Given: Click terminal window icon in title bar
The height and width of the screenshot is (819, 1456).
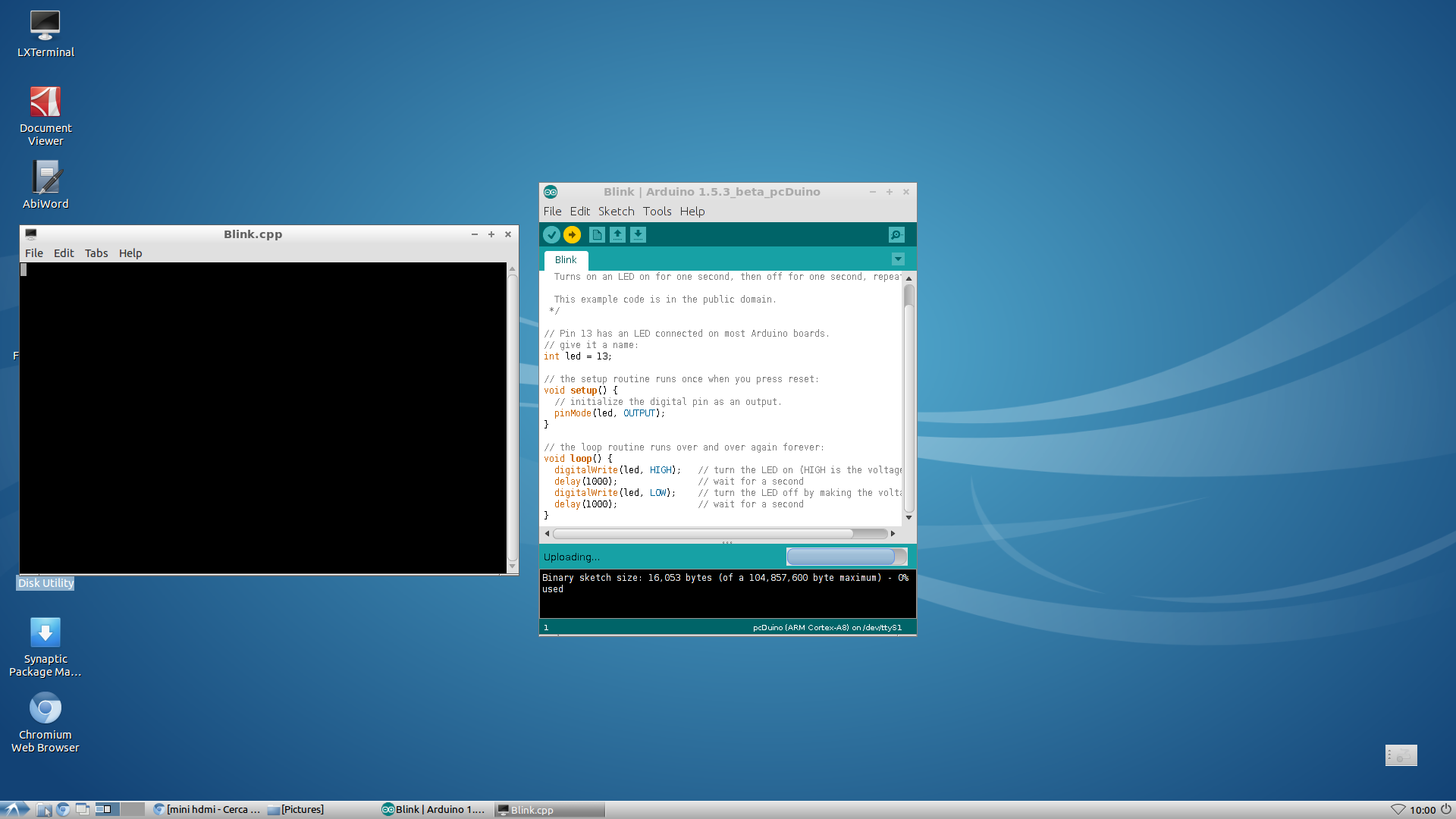Looking at the screenshot, I should (31, 234).
